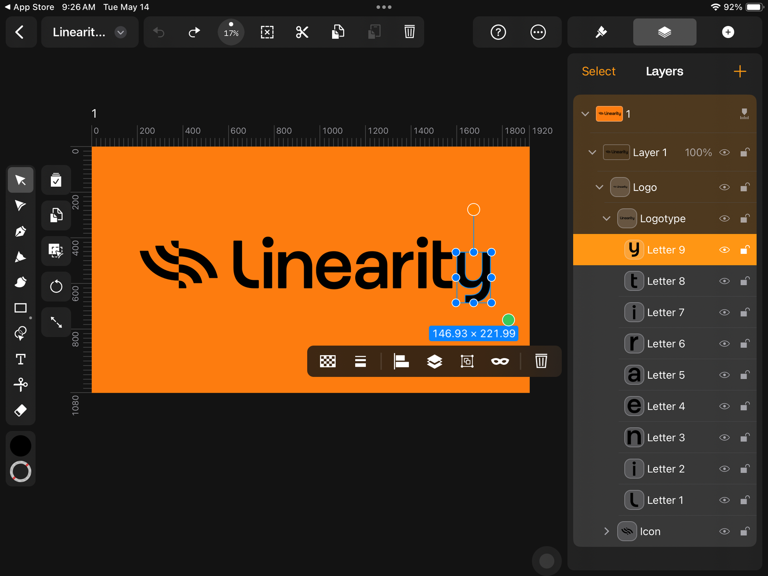Tap the artboard 1 thumbnail
This screenshot has width=768, height=576.
[x=609, y=114]
